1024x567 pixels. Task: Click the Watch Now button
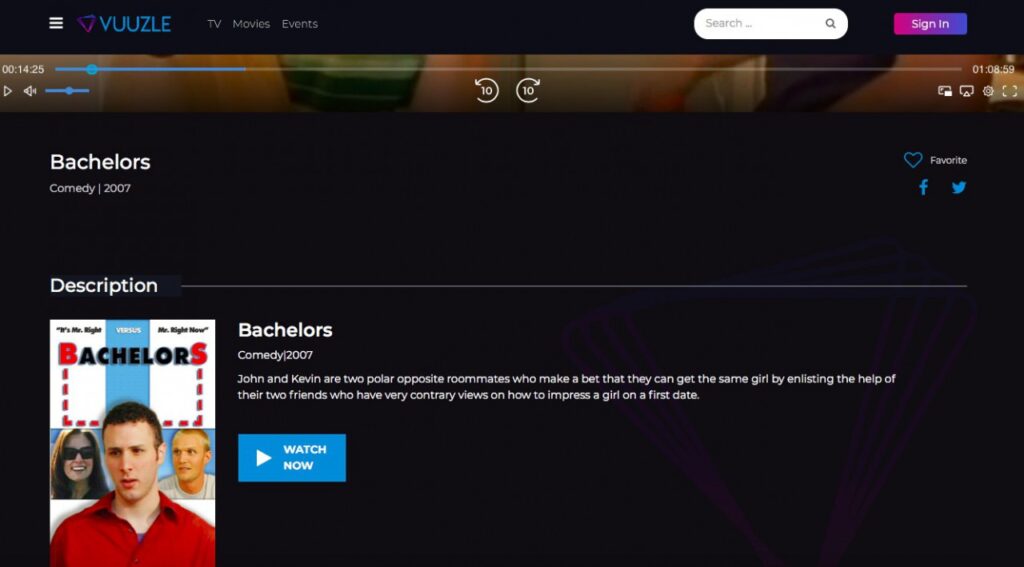(292, 458)
